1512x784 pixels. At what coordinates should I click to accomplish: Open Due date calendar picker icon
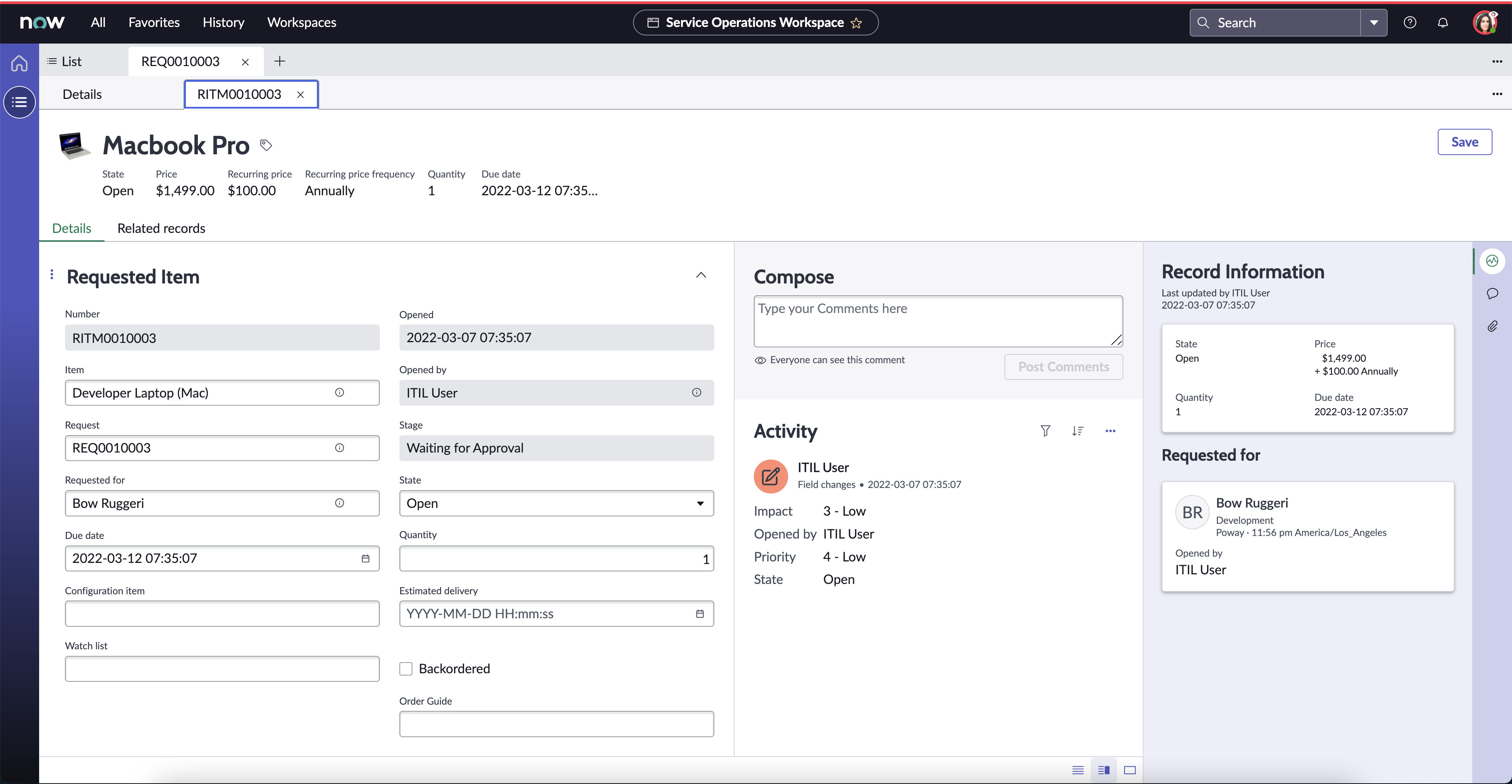pyautogui.click(x=365, y=558)
